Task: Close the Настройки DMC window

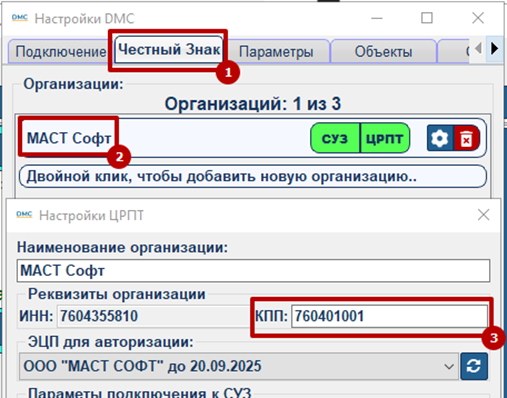Action: click(x=478, y=18)
